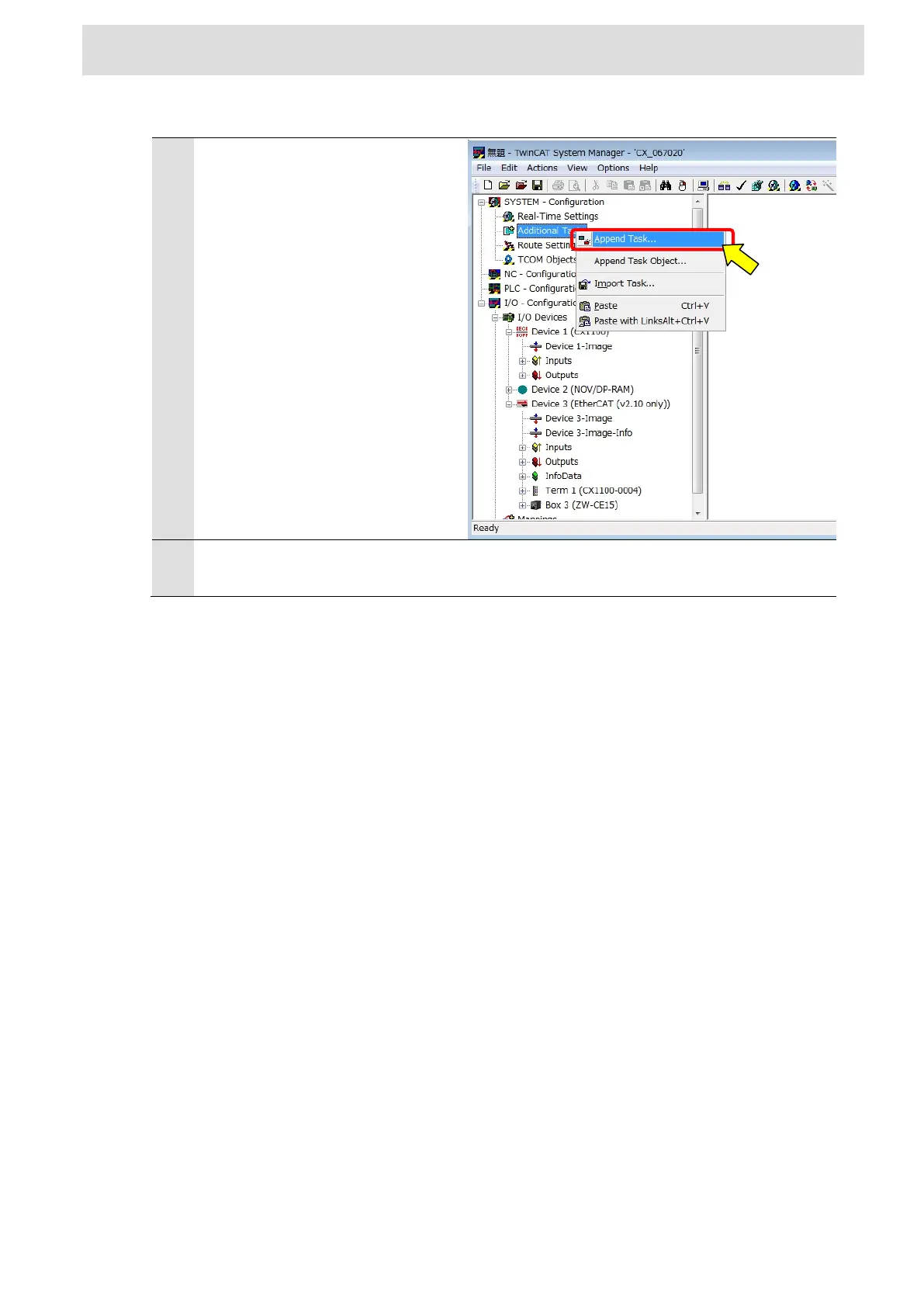Click the tree scrollbar down arrow
This screenshot has height=1307, width=924.
pos(697,514)
